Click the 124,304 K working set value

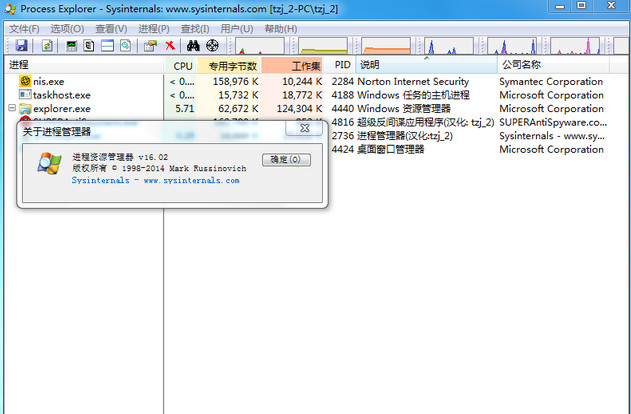coord(299,109)
